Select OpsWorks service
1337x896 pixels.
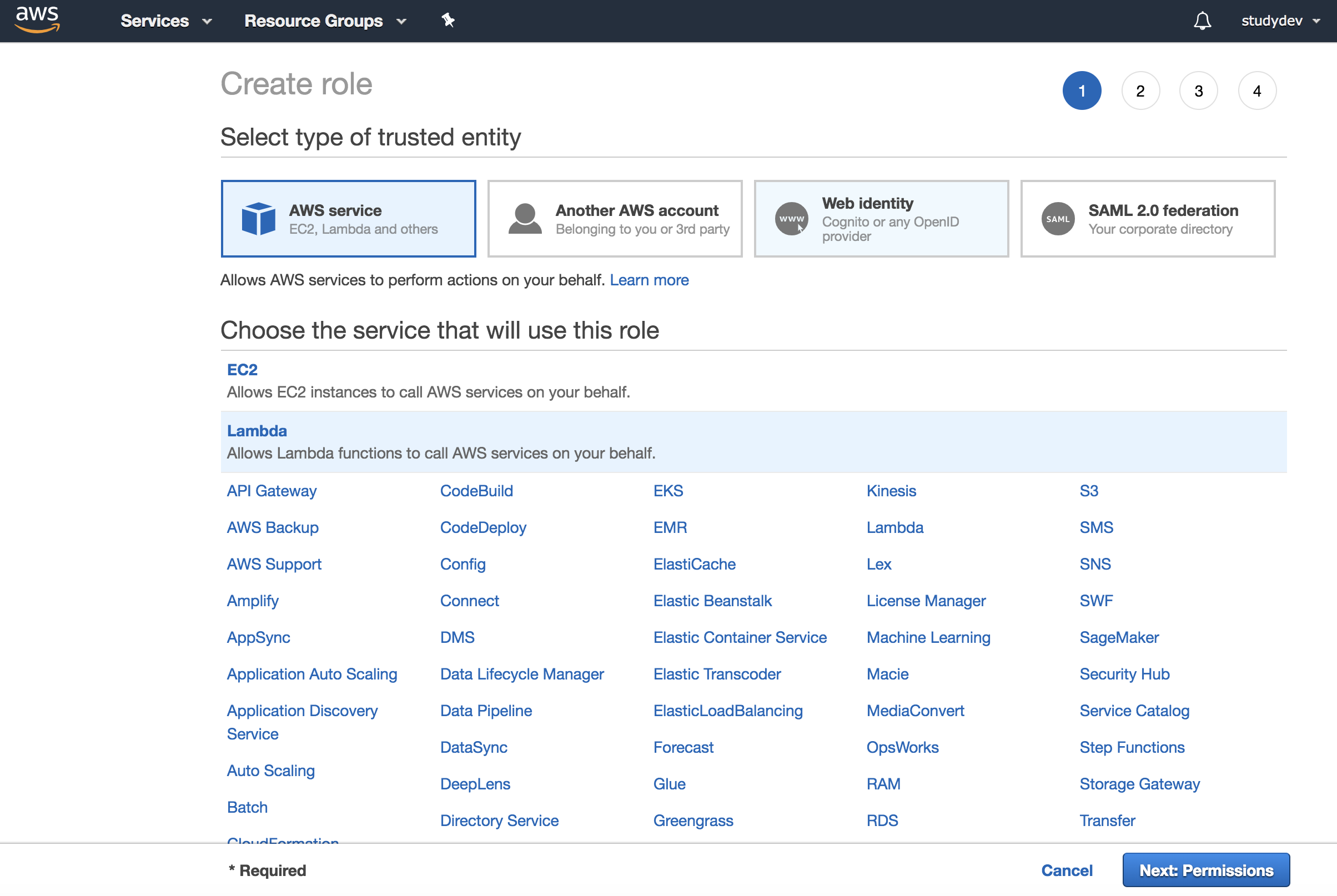click(902, 747)
